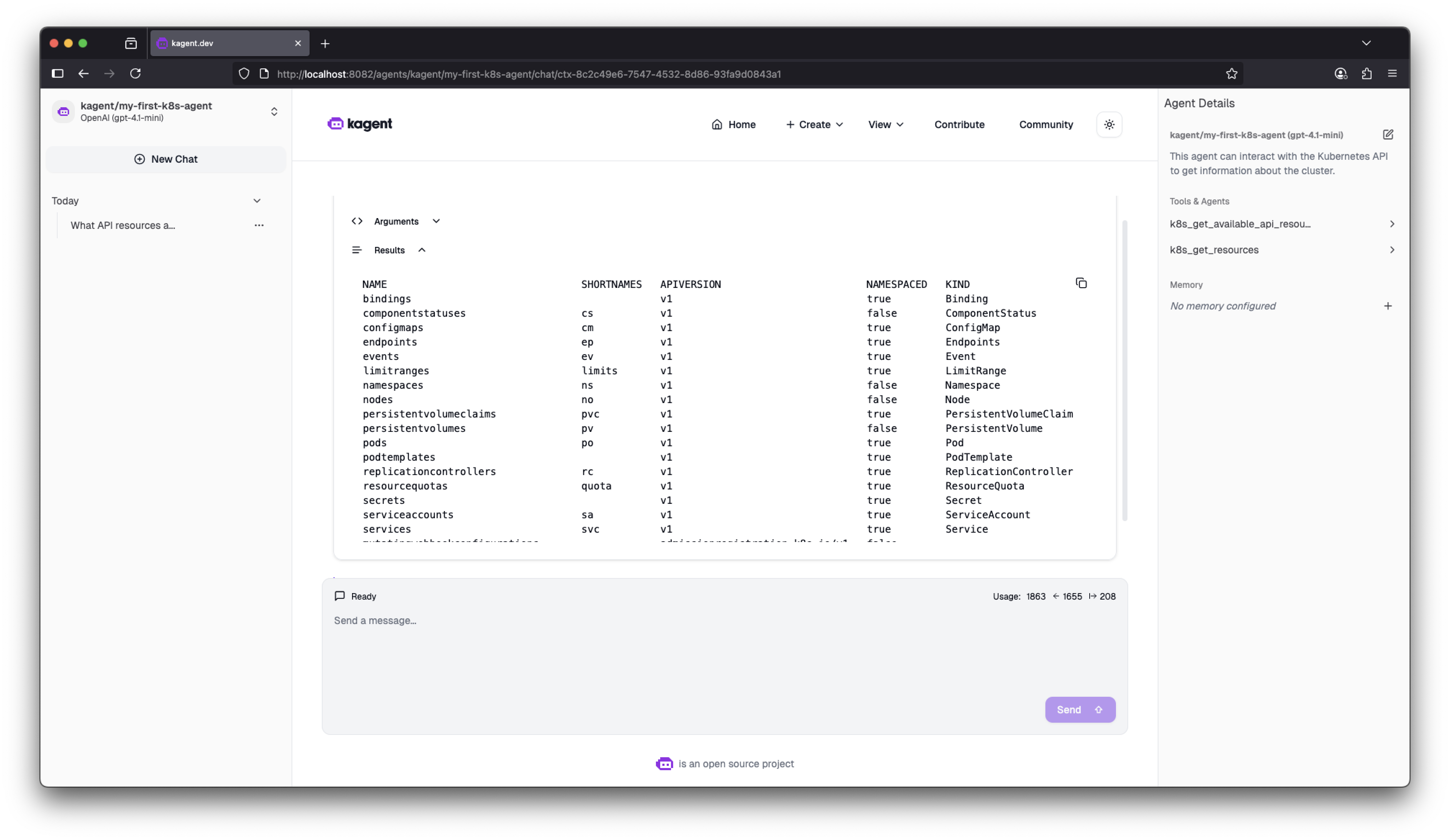Open the Create menu
Image resolution: width=1450 pixels, height=840 pixels.
814,124
